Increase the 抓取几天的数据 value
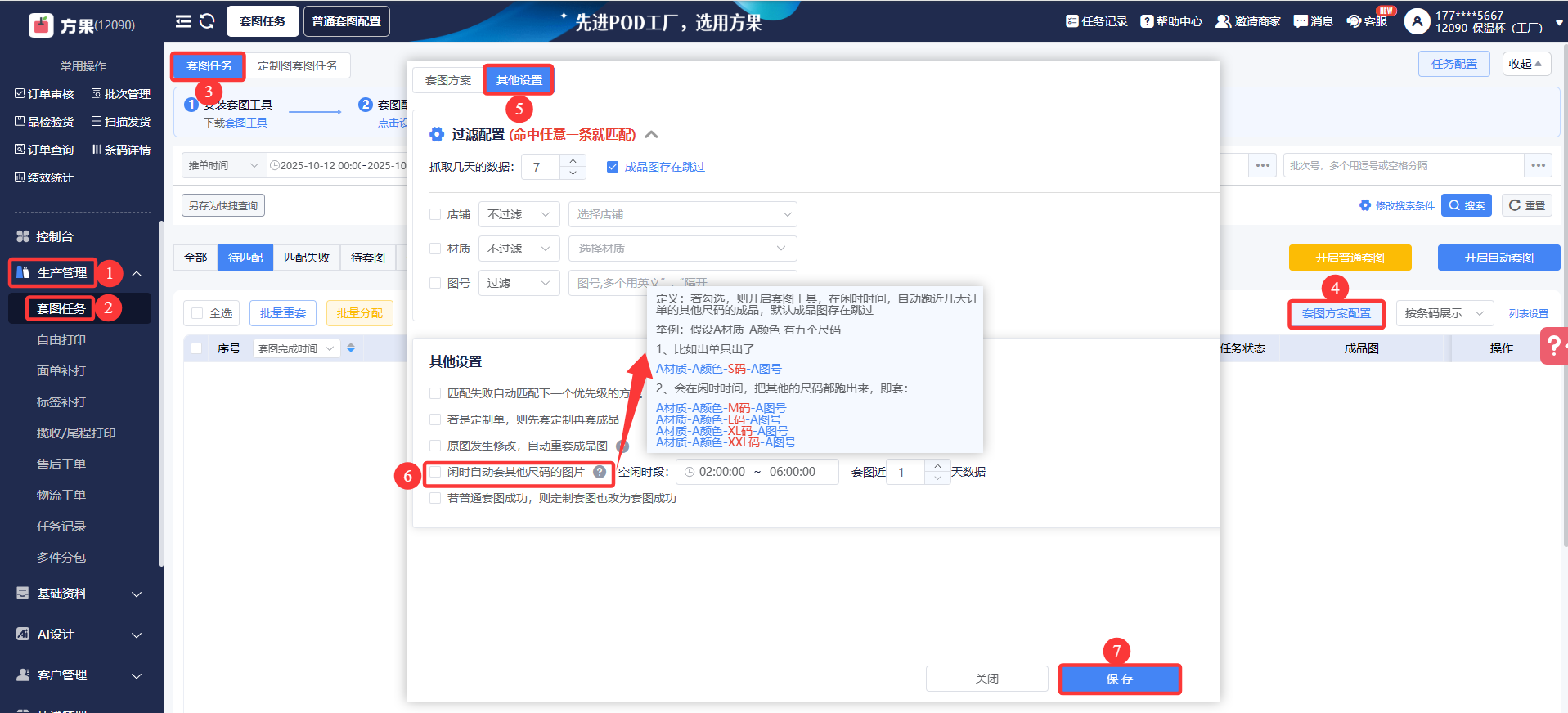This screenshot has width=1568, height=713. [573, 160]
